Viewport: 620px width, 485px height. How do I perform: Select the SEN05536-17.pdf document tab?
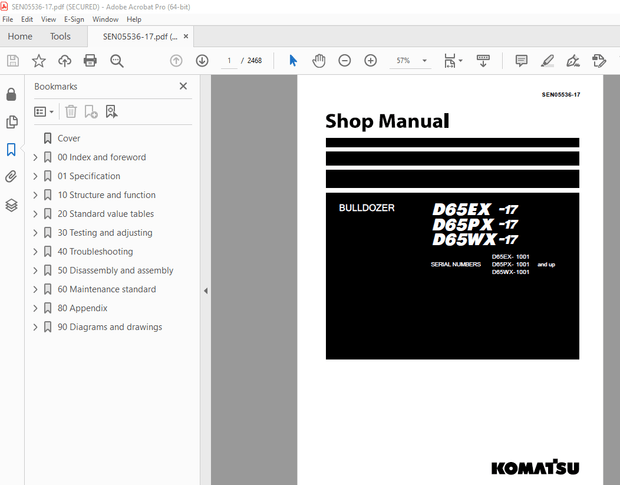click(x=140, y=37)
